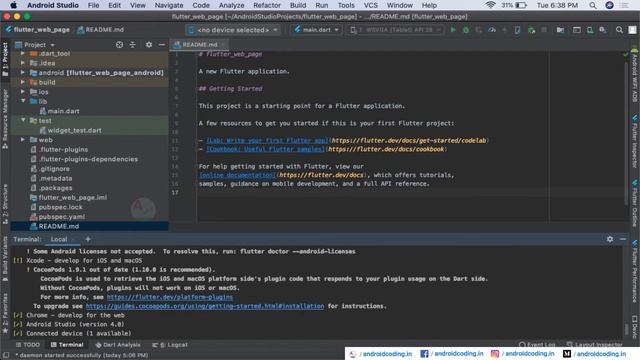Open the Terminal settings gear
Image resolution: width=640 pixels, height=360 pixels.
(609, 239)
